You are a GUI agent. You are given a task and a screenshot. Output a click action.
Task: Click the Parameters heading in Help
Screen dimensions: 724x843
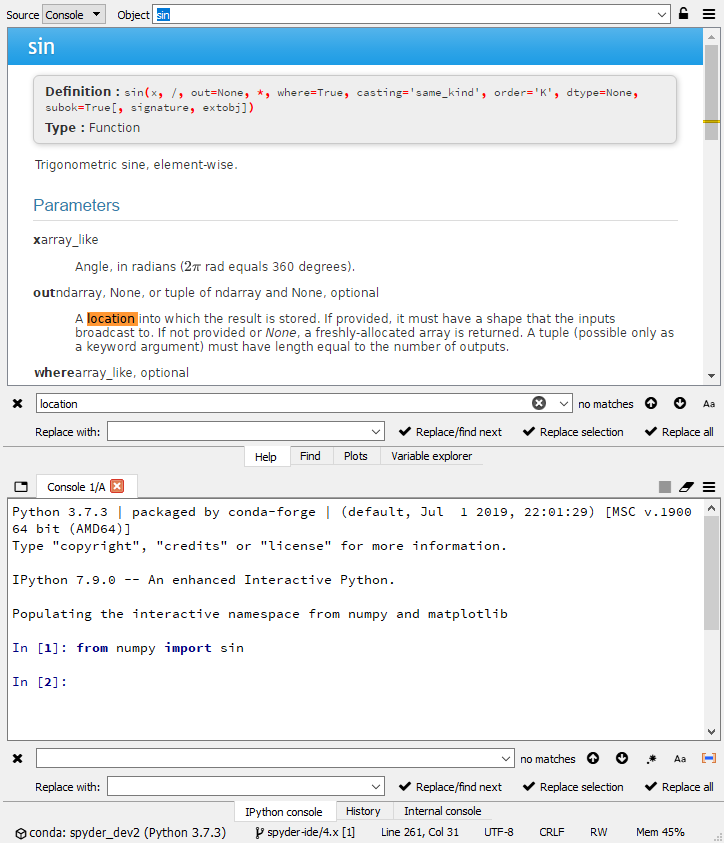[76, 205]
